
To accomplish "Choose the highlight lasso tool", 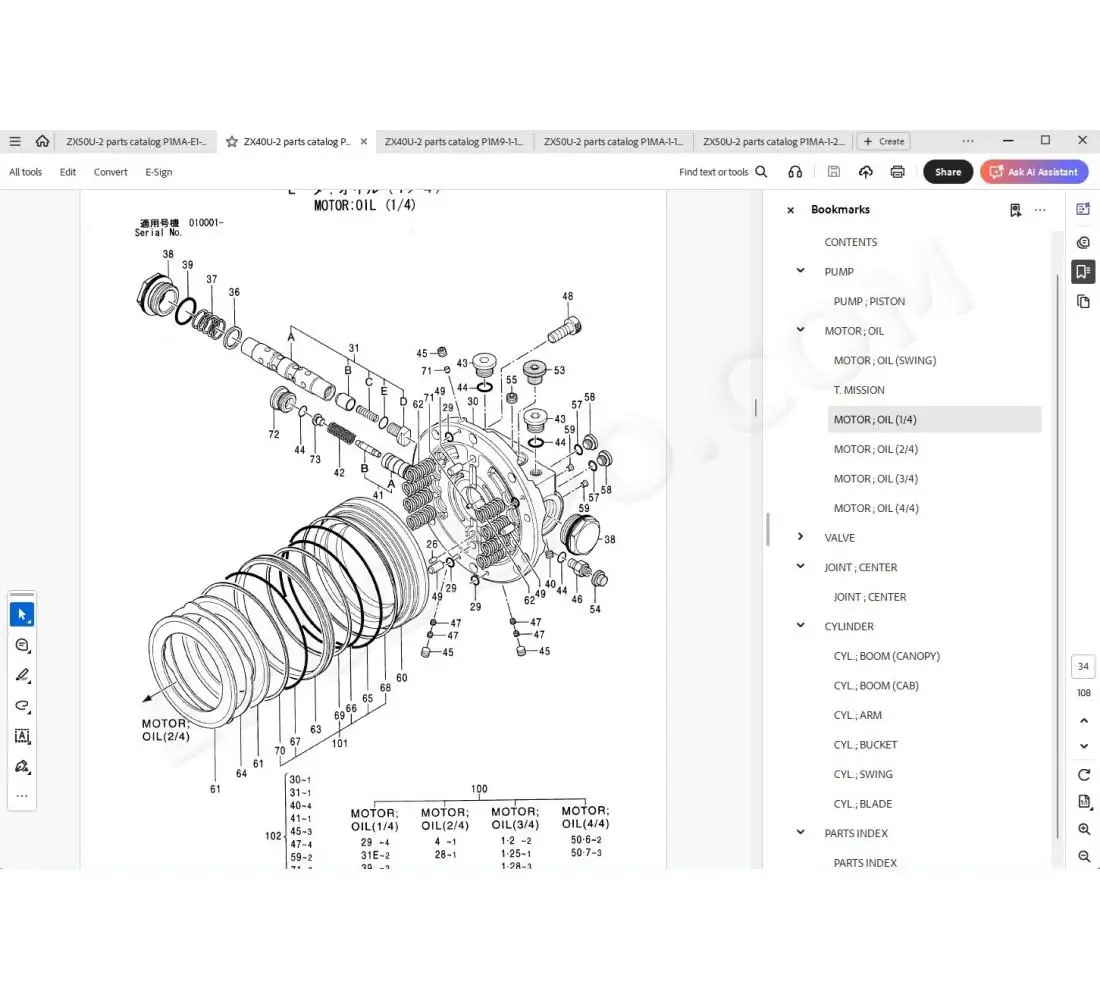I will pyautogui.click(x=22, y=706).
